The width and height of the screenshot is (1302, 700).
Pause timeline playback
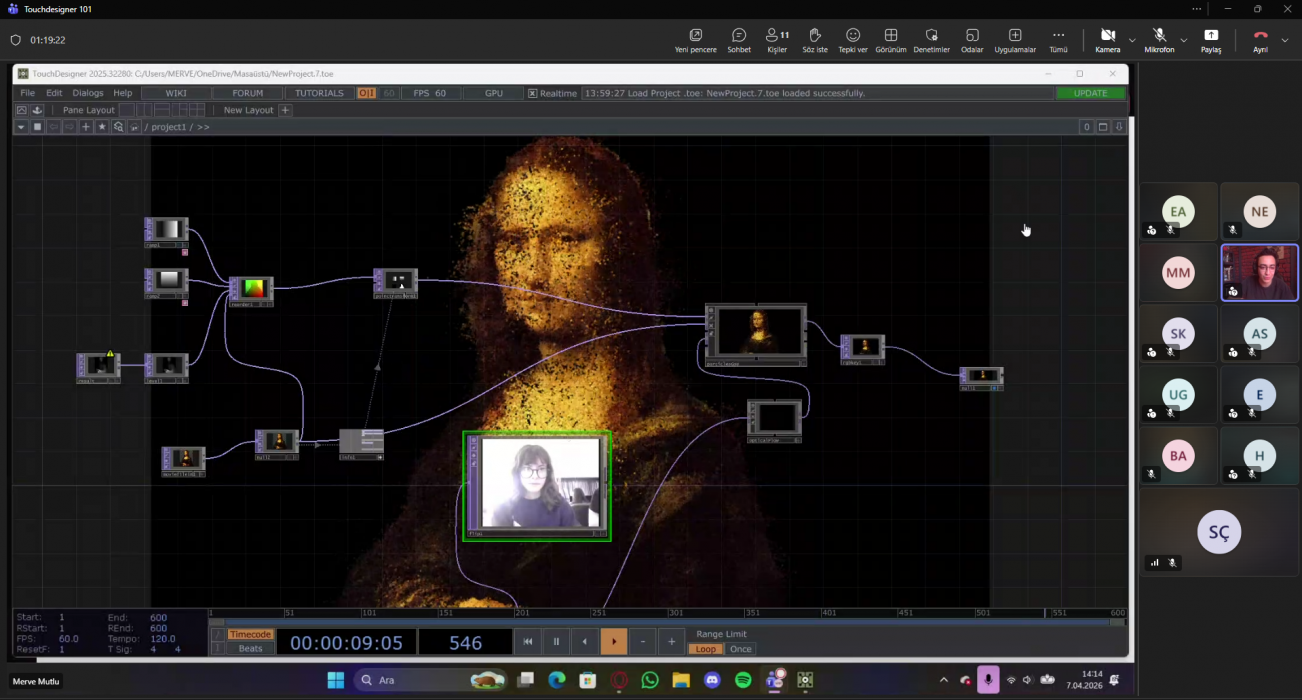coord(556,642)
